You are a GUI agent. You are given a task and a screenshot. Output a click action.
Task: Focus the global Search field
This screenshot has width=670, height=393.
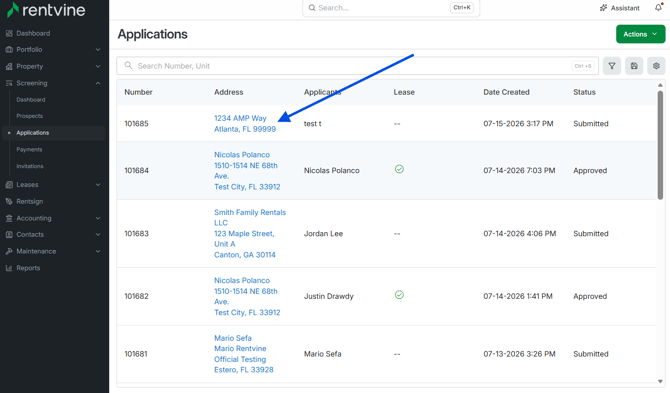[x=391, y=8]
